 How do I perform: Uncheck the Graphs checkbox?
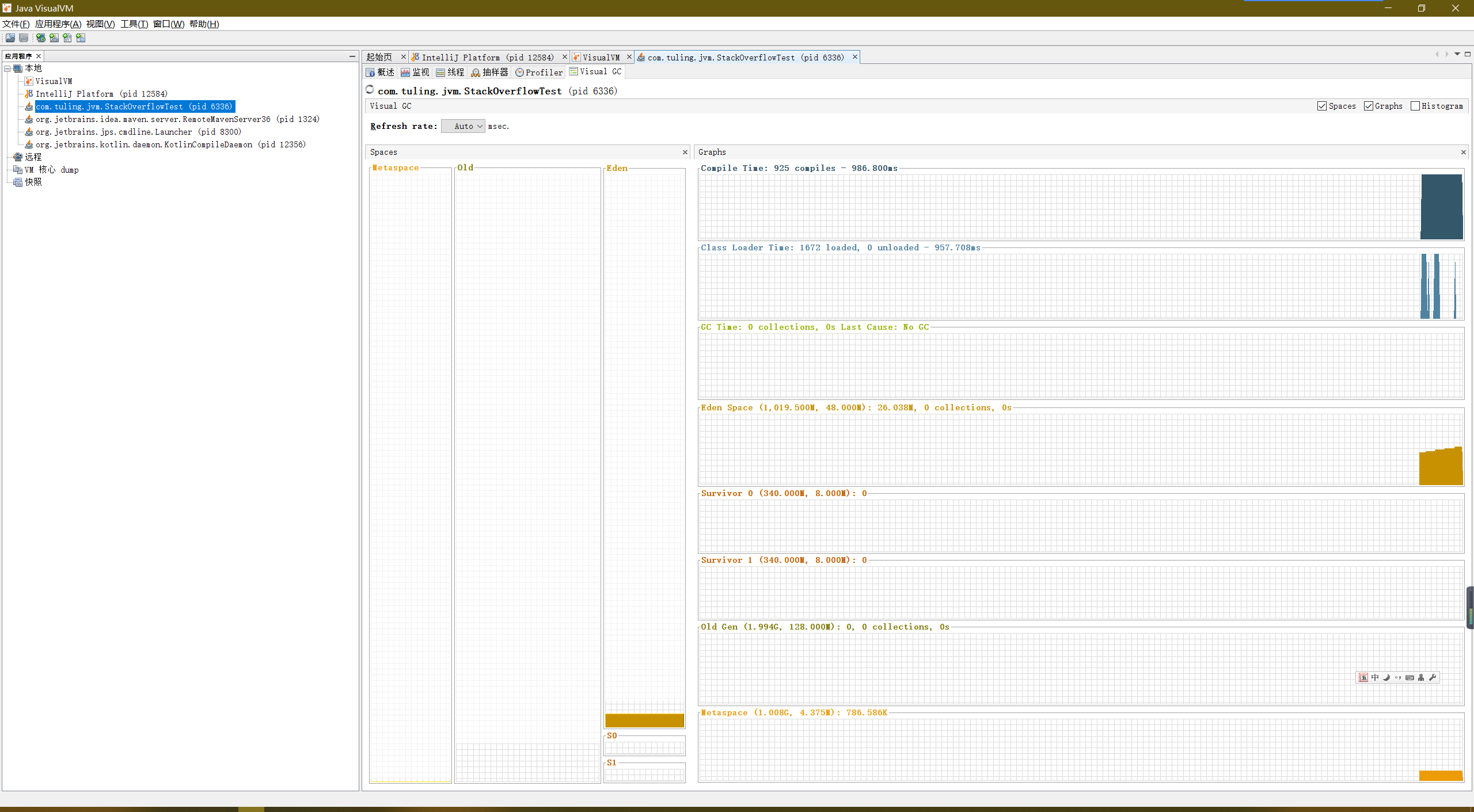click(x=1369, y=106)
